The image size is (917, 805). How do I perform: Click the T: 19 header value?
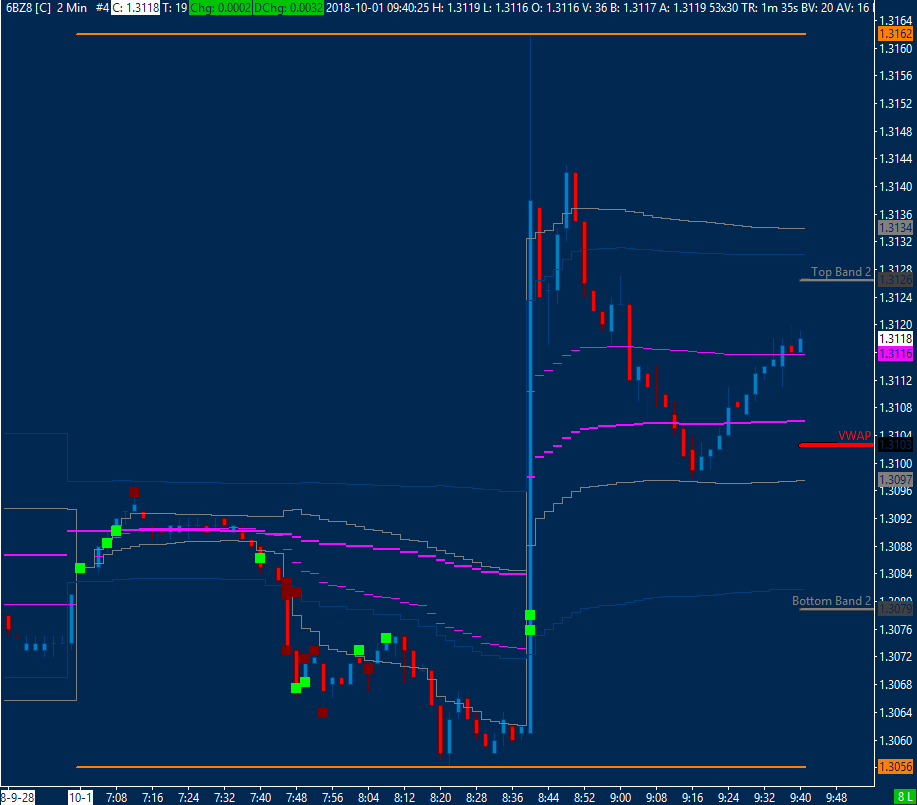click(174, 8)
